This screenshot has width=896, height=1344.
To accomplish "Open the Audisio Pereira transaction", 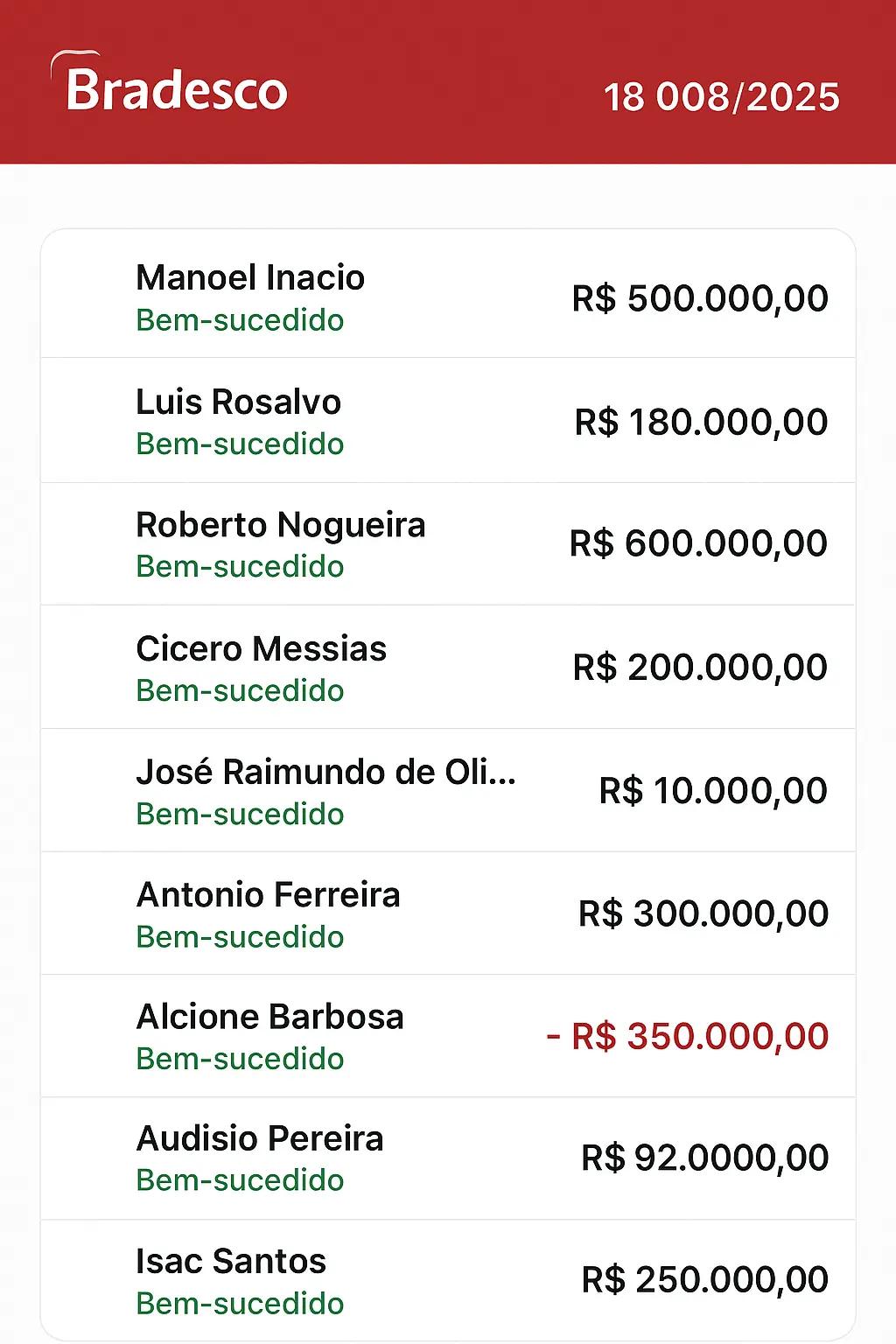I will coord(448,1158).
